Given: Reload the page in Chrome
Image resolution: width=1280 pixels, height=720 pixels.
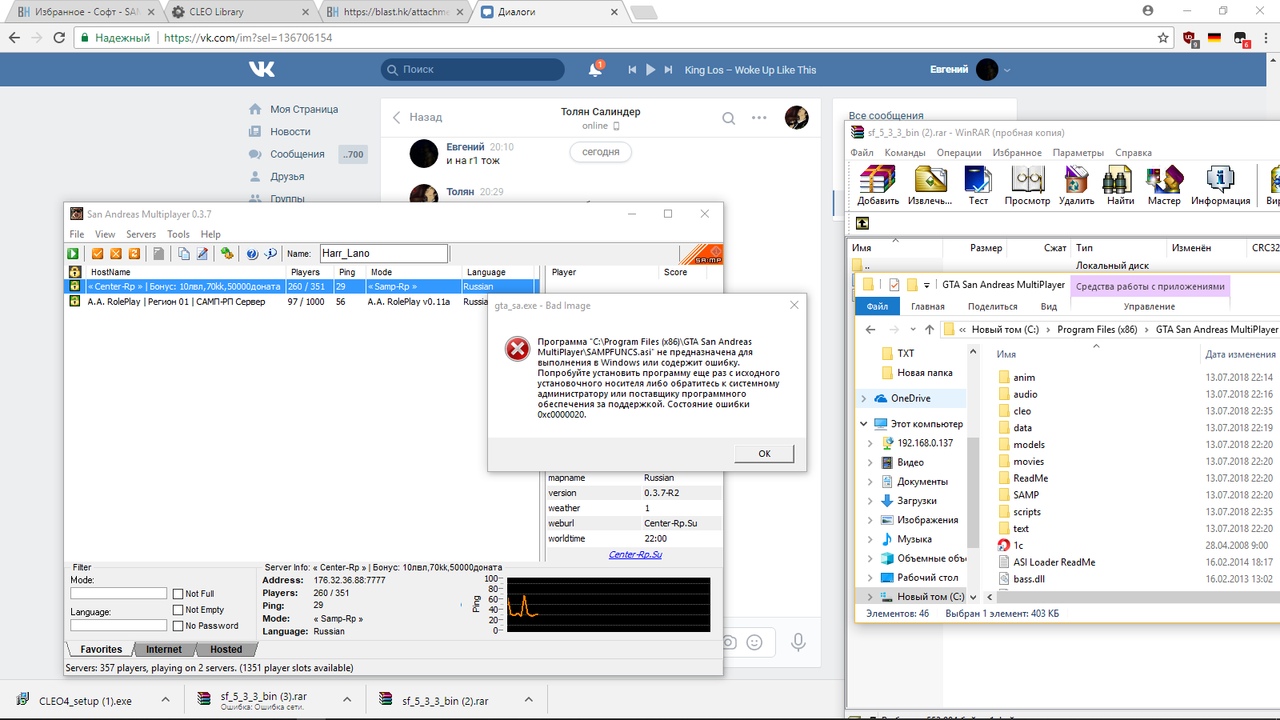Looking at the screenshot, I should [59, 38].
